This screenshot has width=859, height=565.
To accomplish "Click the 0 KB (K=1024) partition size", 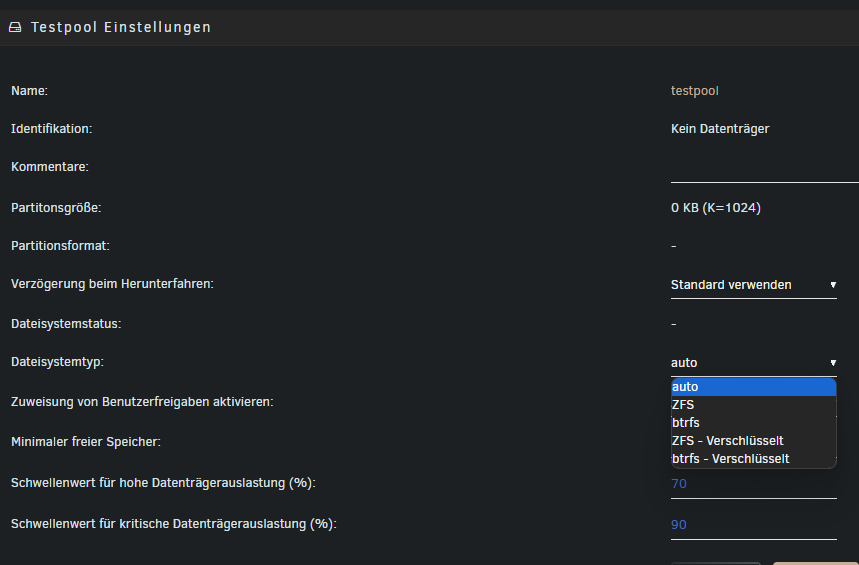I will [715, 208].
